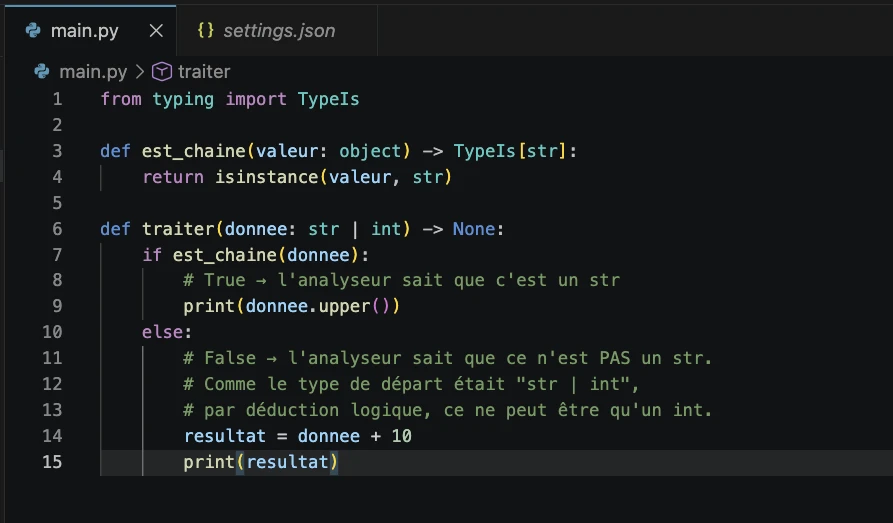Click the breadcrumb chevron separator after main.py

click(139, 72)
